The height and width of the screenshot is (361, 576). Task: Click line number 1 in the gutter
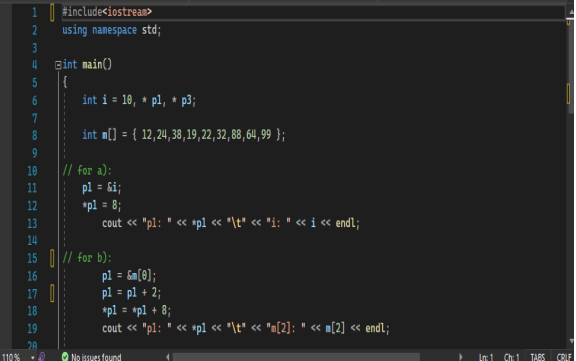coord(35,13)
